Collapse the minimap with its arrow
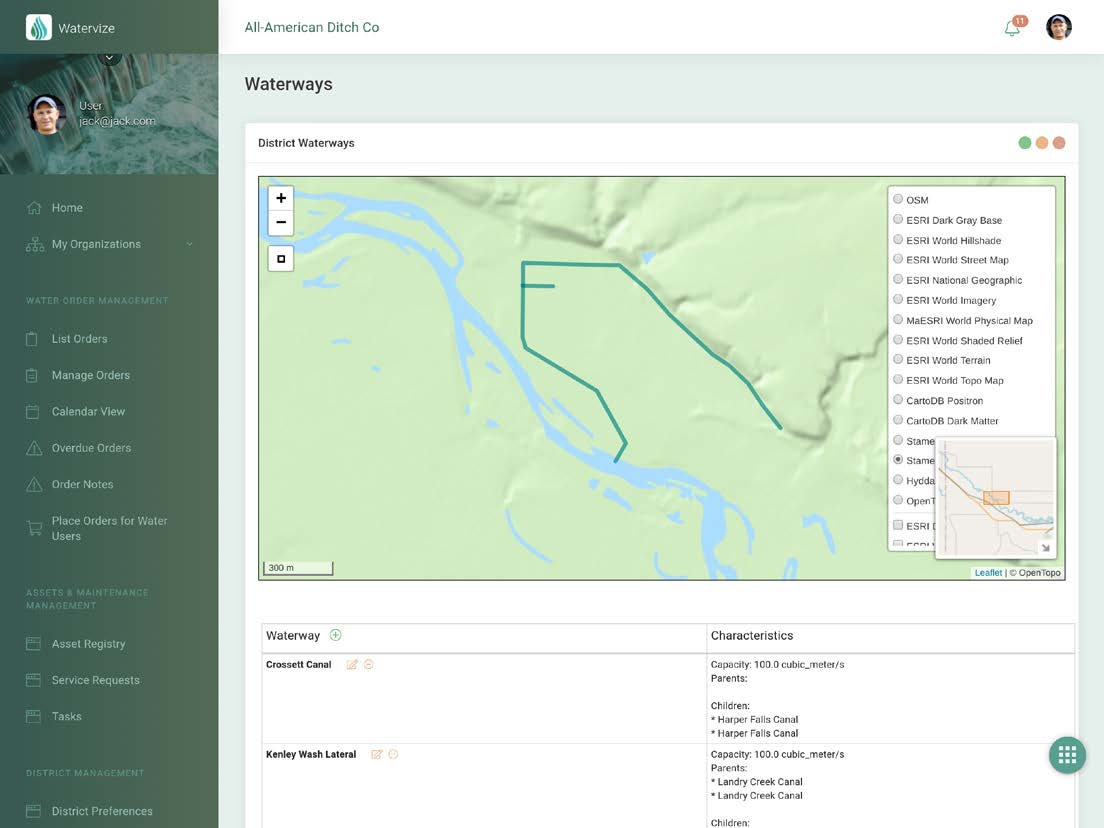 pyautogui.click(x=1046, y=548)
